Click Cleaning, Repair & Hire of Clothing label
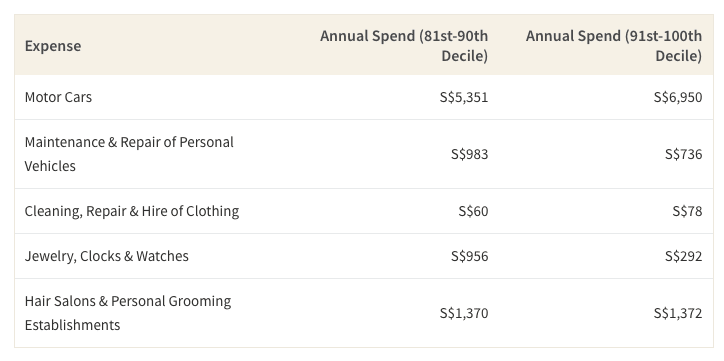Image resolution: width=724 pixels, height=361 pixels. [x=132, y=211]
